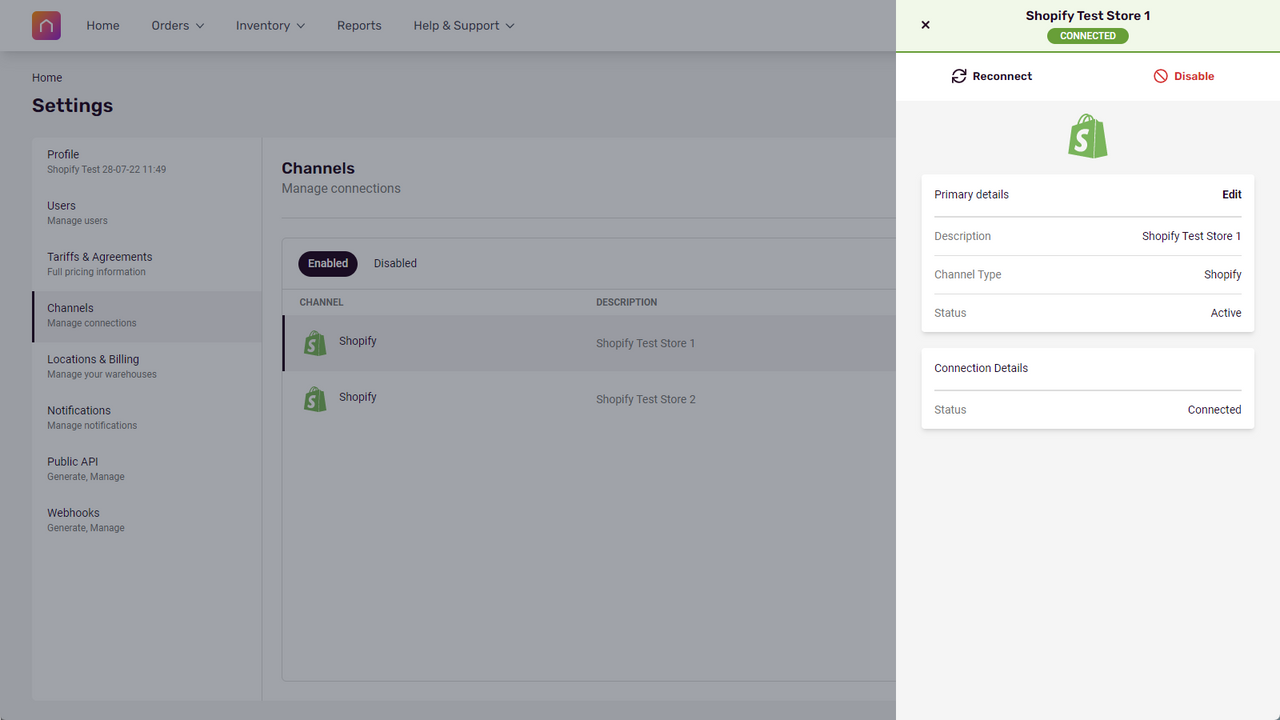Click the green CONNECTED status badge
Viewport: 1280px width, 720px height.
click(x=1088, y=36)
